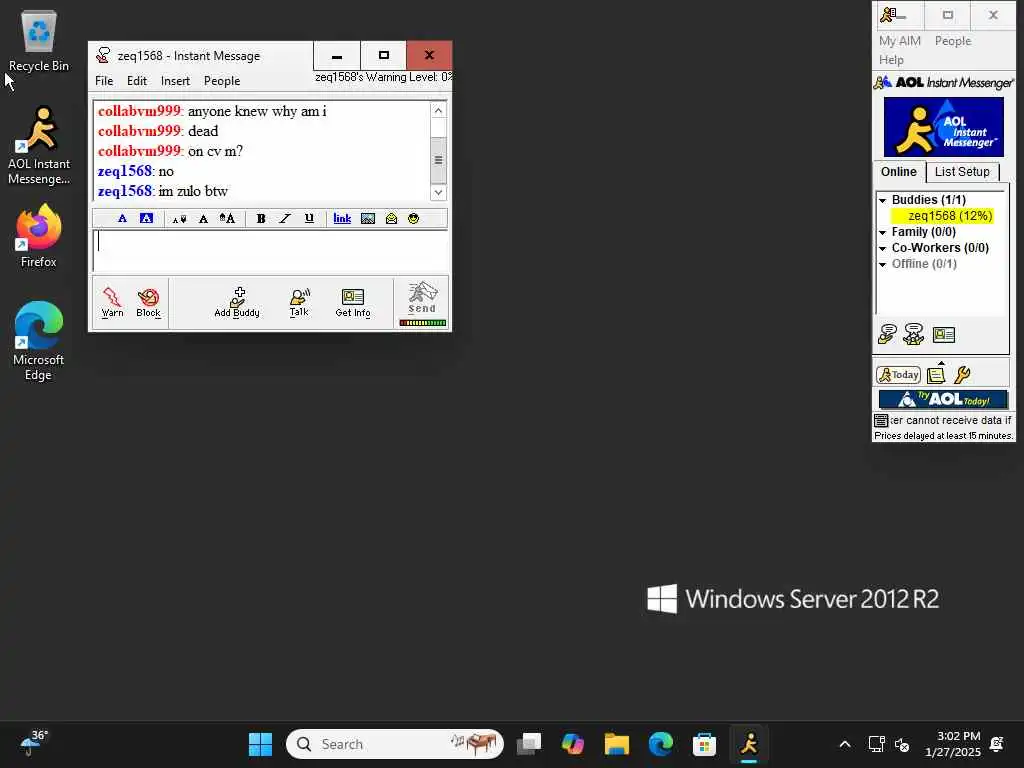Click the Talk button
Screen dimensions: 1024x768
299,302
